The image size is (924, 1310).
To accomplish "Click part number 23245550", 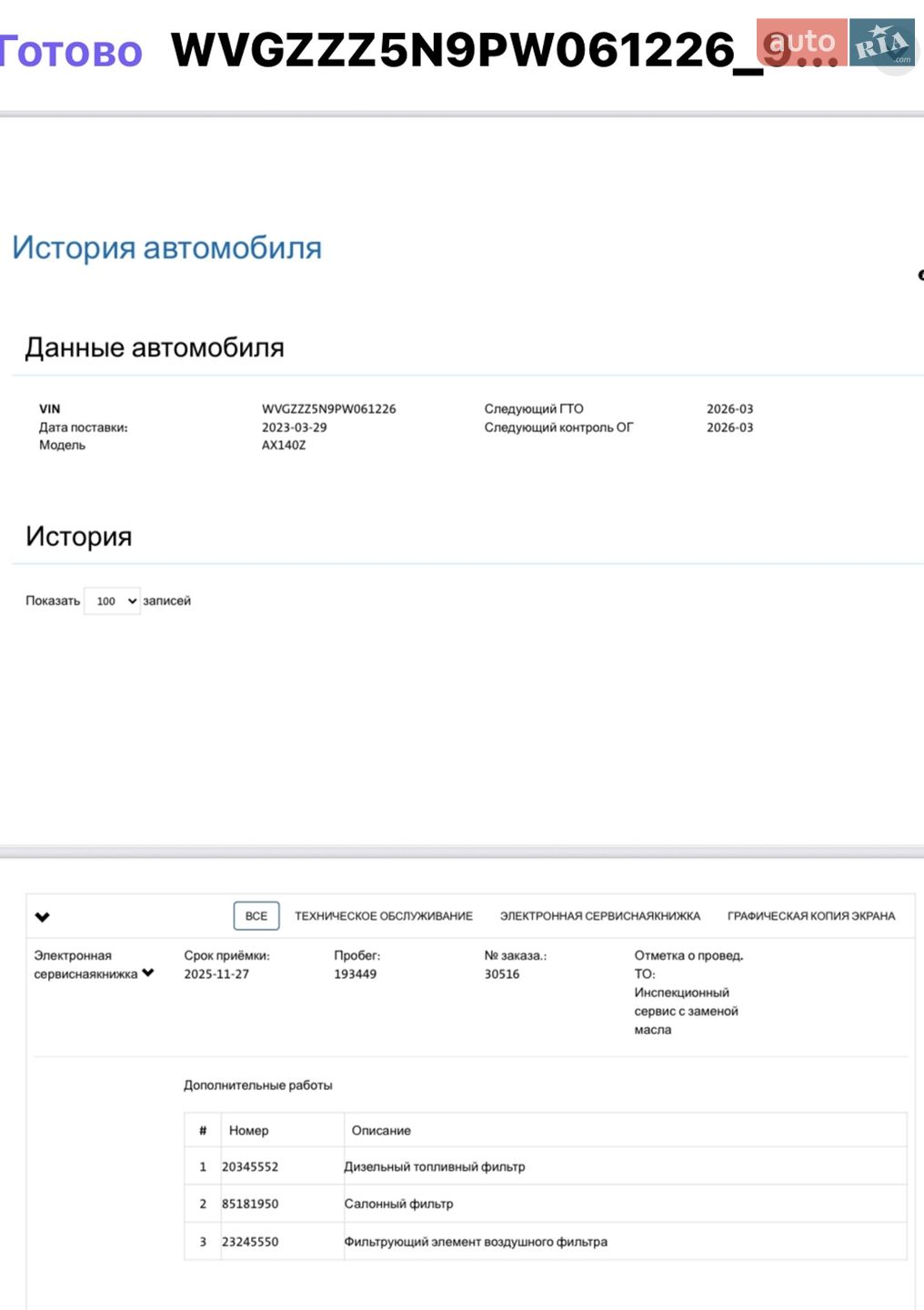I will click(x=250, y=1242).
